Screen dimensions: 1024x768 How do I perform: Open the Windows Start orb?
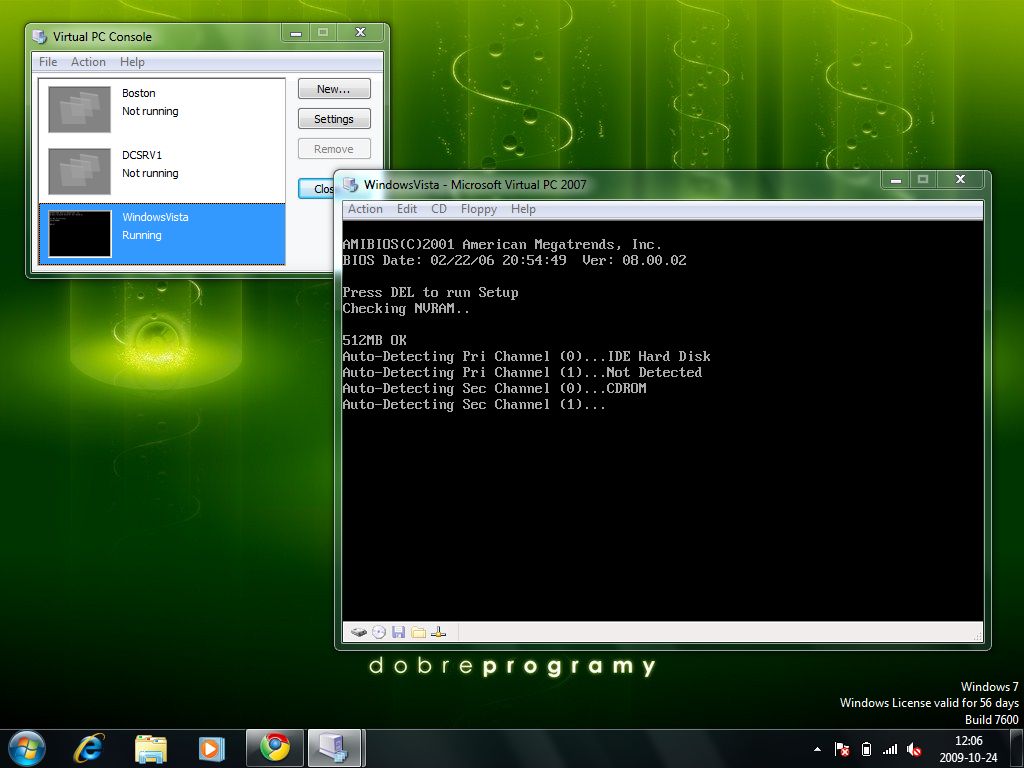27,748
